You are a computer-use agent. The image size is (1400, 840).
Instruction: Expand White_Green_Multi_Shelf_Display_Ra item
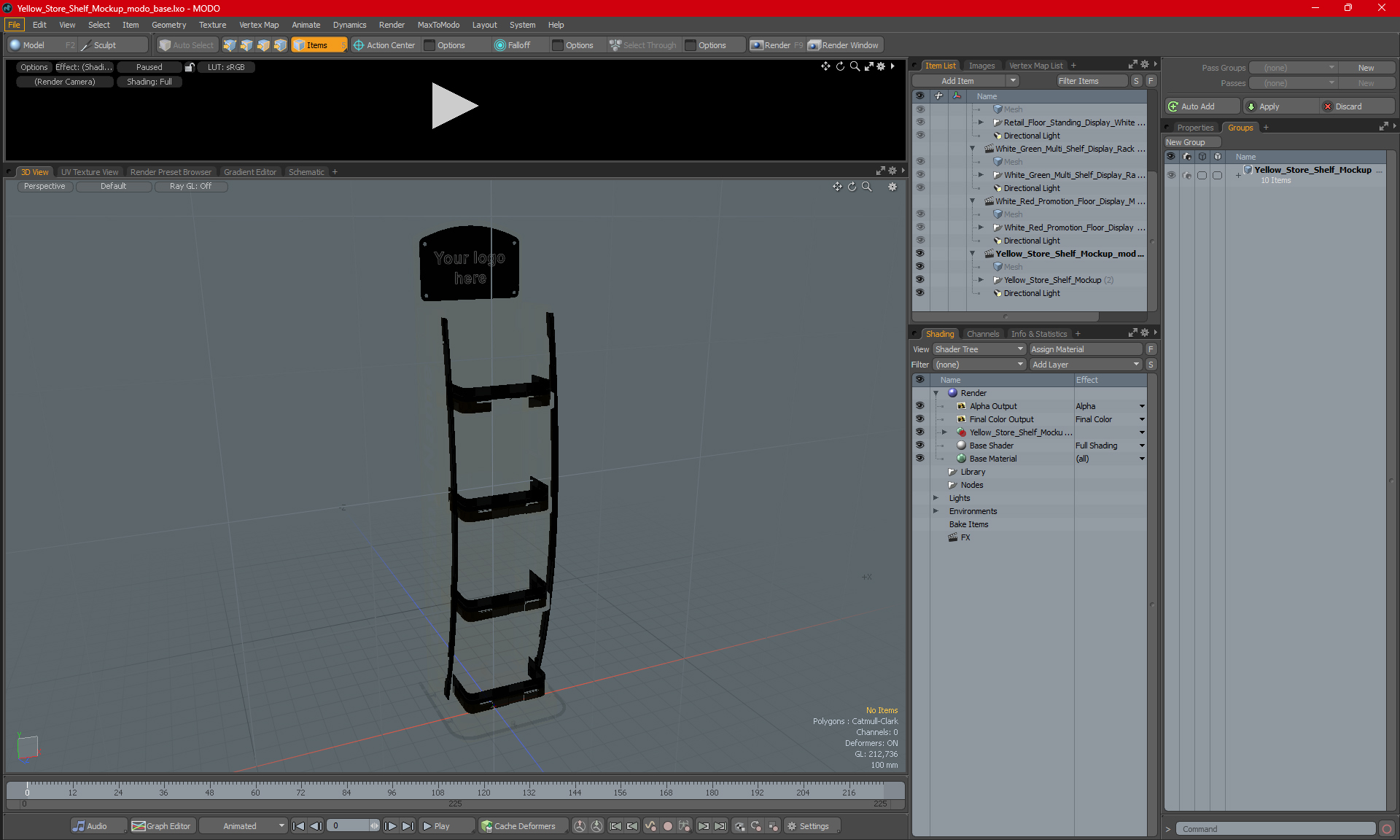pos(981,175)
